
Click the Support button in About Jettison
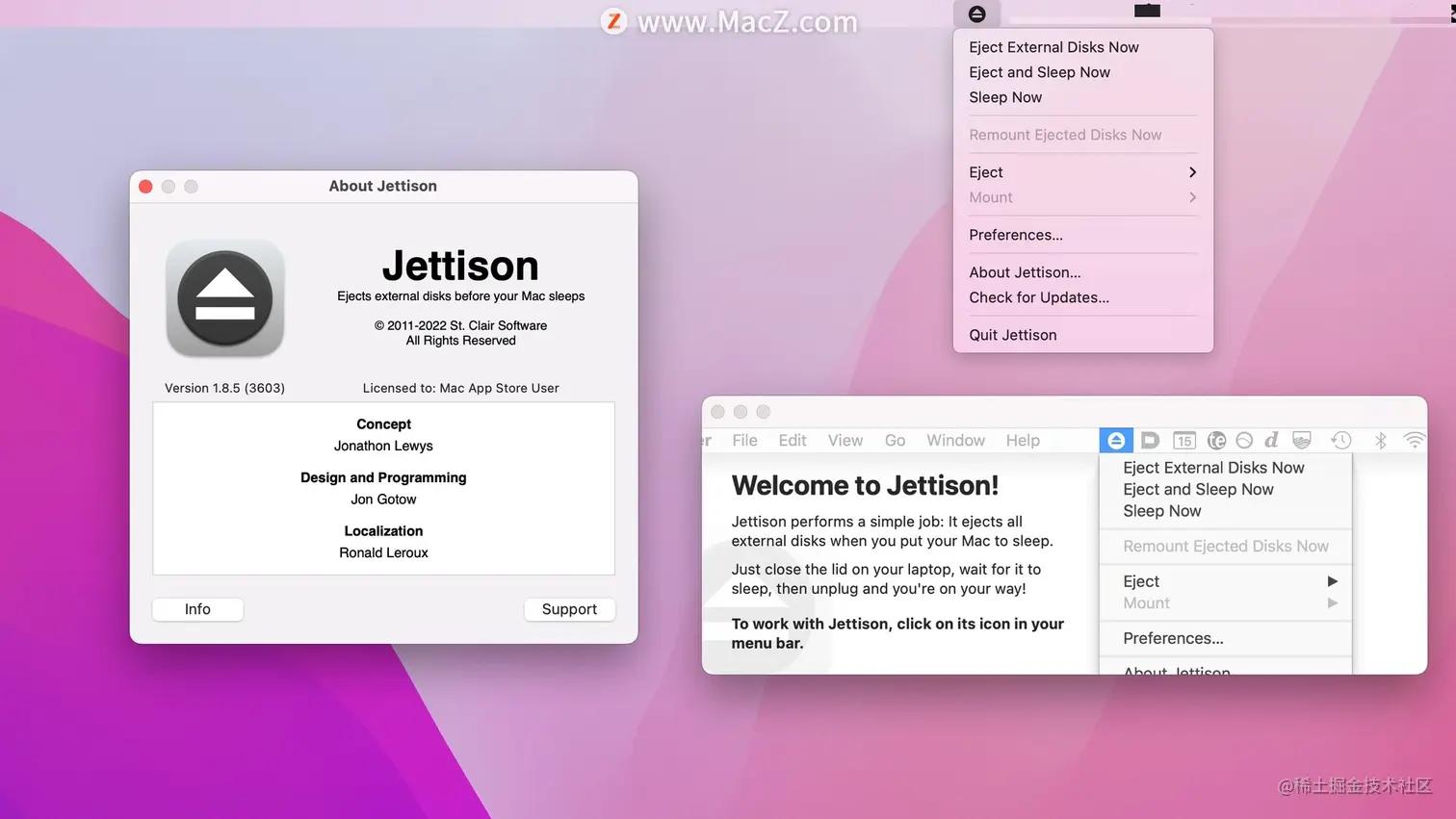(x=569, y=609)
